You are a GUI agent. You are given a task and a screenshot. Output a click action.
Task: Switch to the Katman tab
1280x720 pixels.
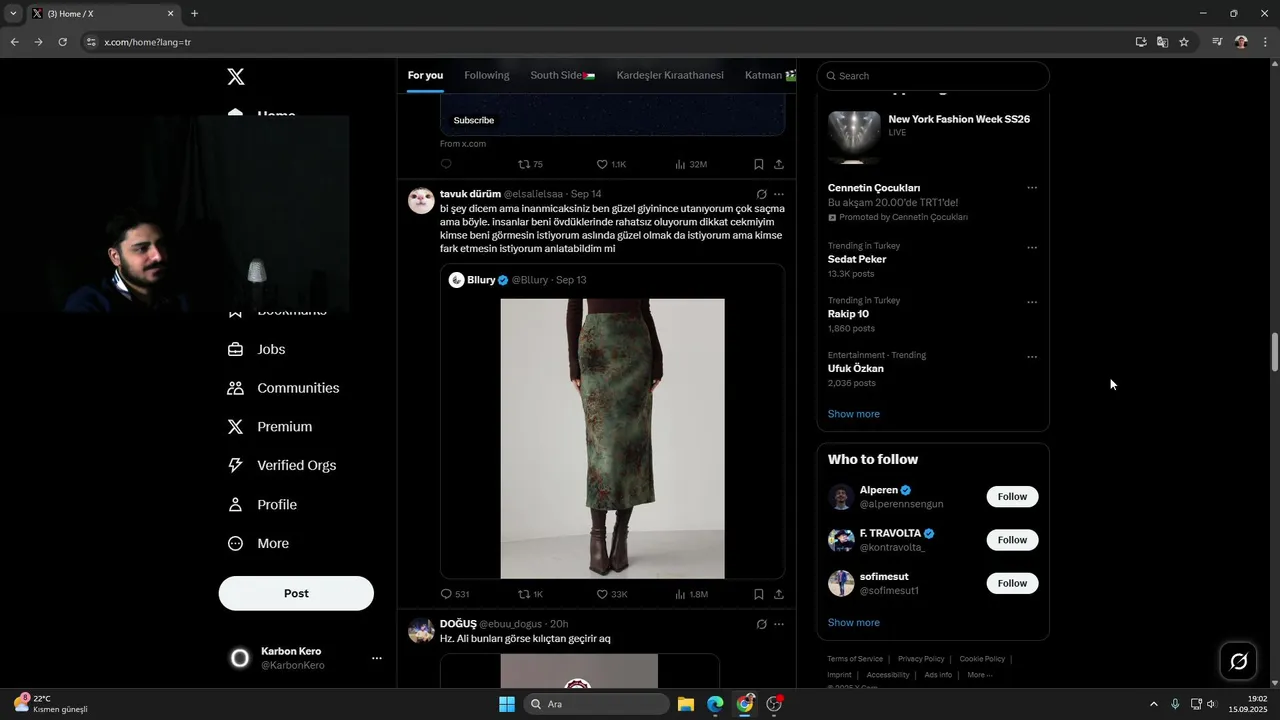pyautogui.click(x=770, y=75)
